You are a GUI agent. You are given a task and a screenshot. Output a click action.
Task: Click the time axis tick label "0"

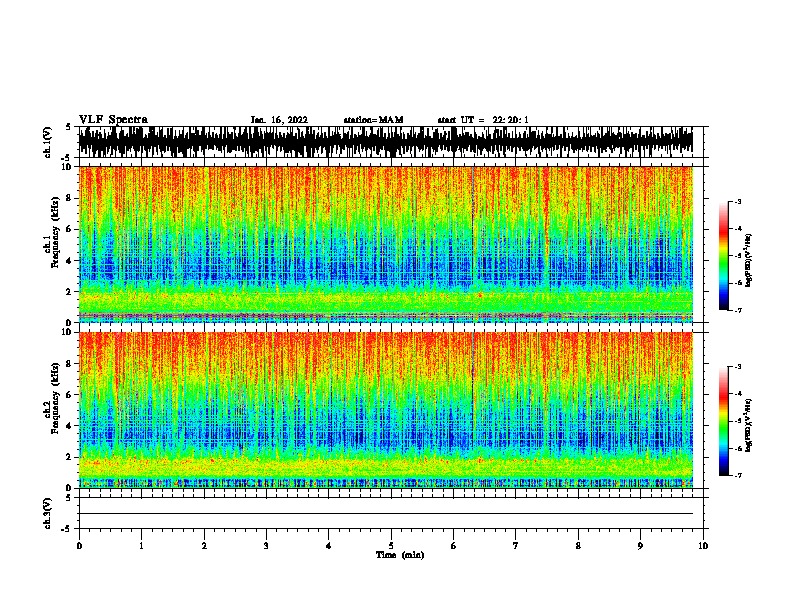[x=79, y=546]
